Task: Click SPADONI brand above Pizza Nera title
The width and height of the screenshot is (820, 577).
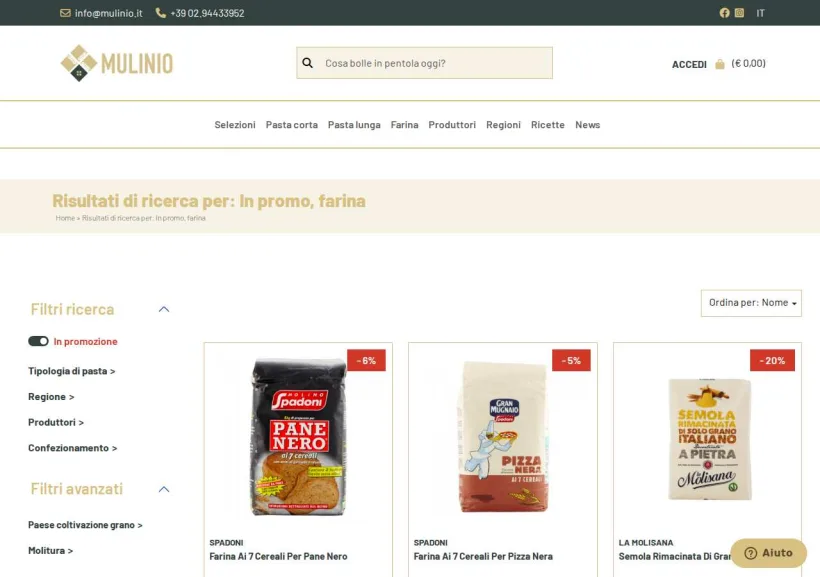Action: click(x=430, y=543)
